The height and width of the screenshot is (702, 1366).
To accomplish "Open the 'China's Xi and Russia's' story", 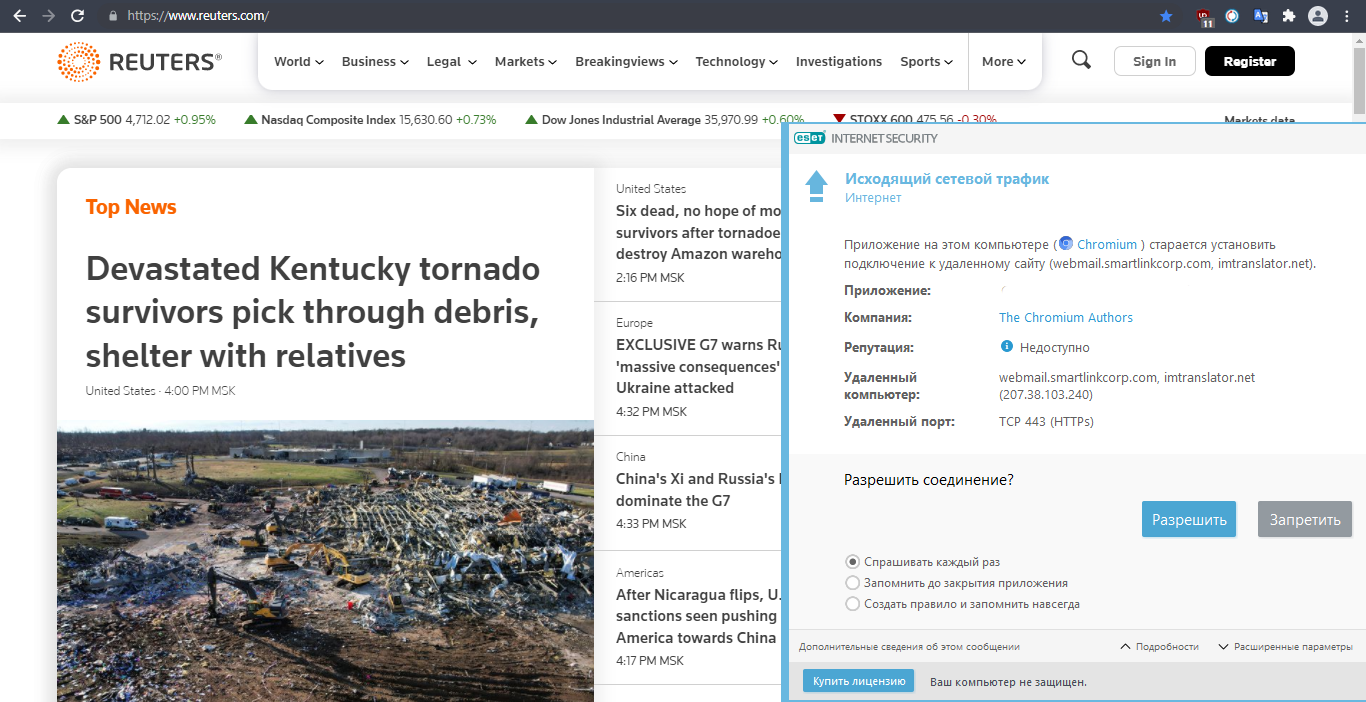I will 696,490.
